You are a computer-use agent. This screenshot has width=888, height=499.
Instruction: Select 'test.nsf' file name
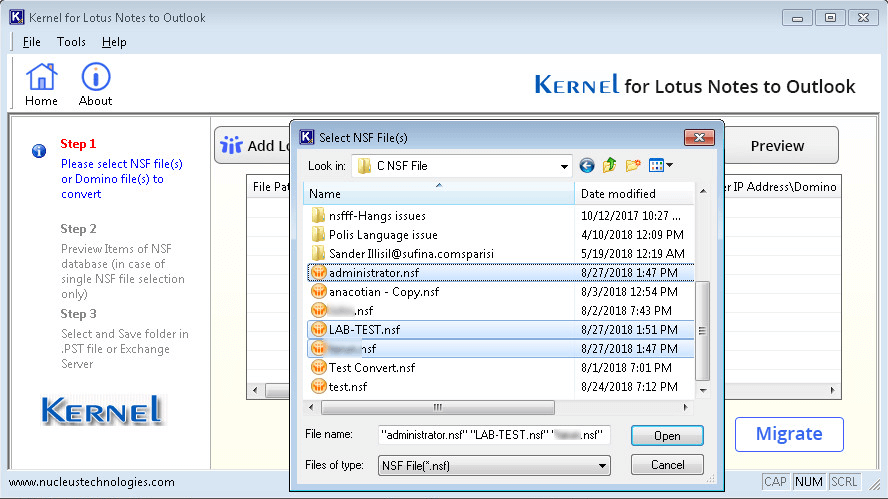click(348, 387)
